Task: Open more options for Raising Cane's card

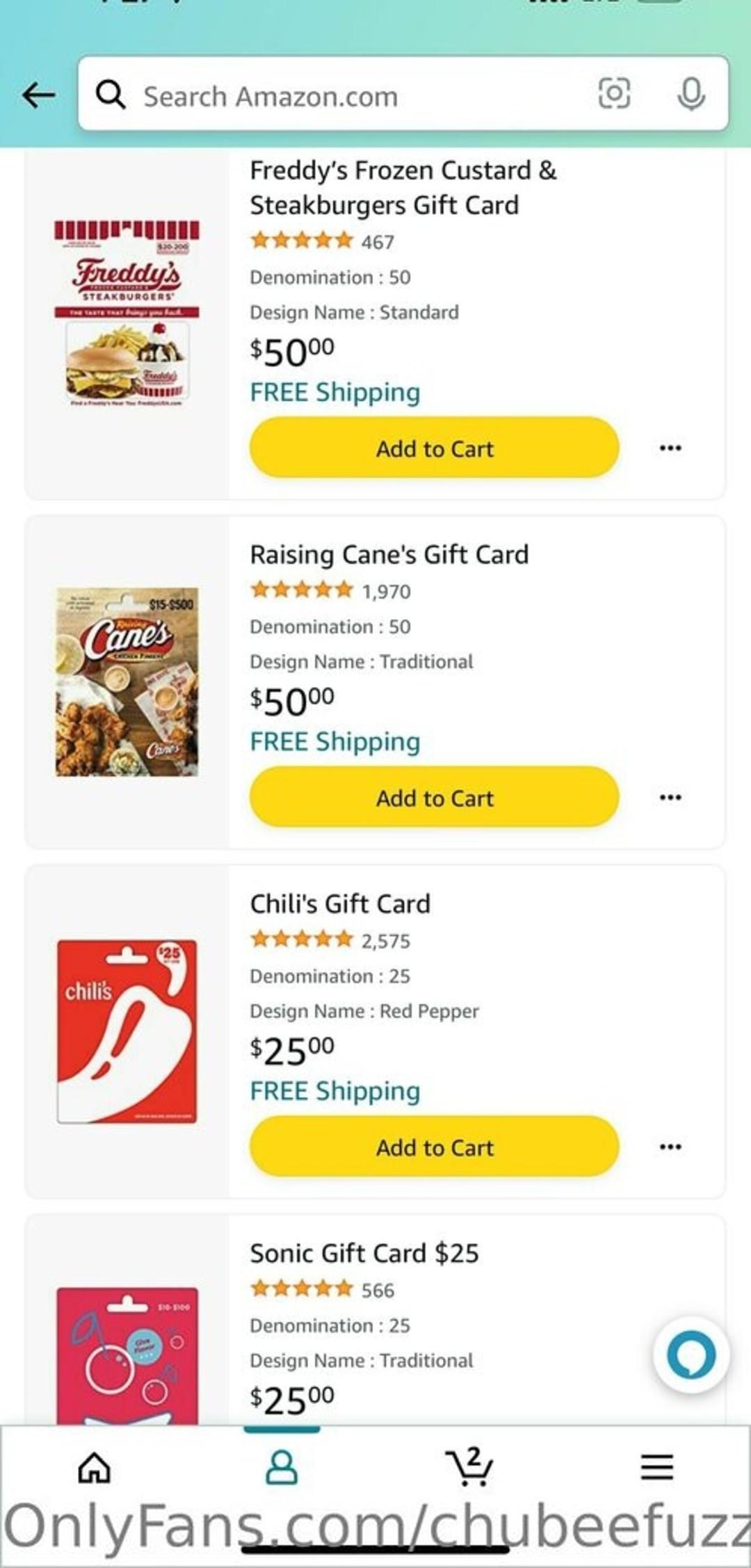Action: coord(670,797)
